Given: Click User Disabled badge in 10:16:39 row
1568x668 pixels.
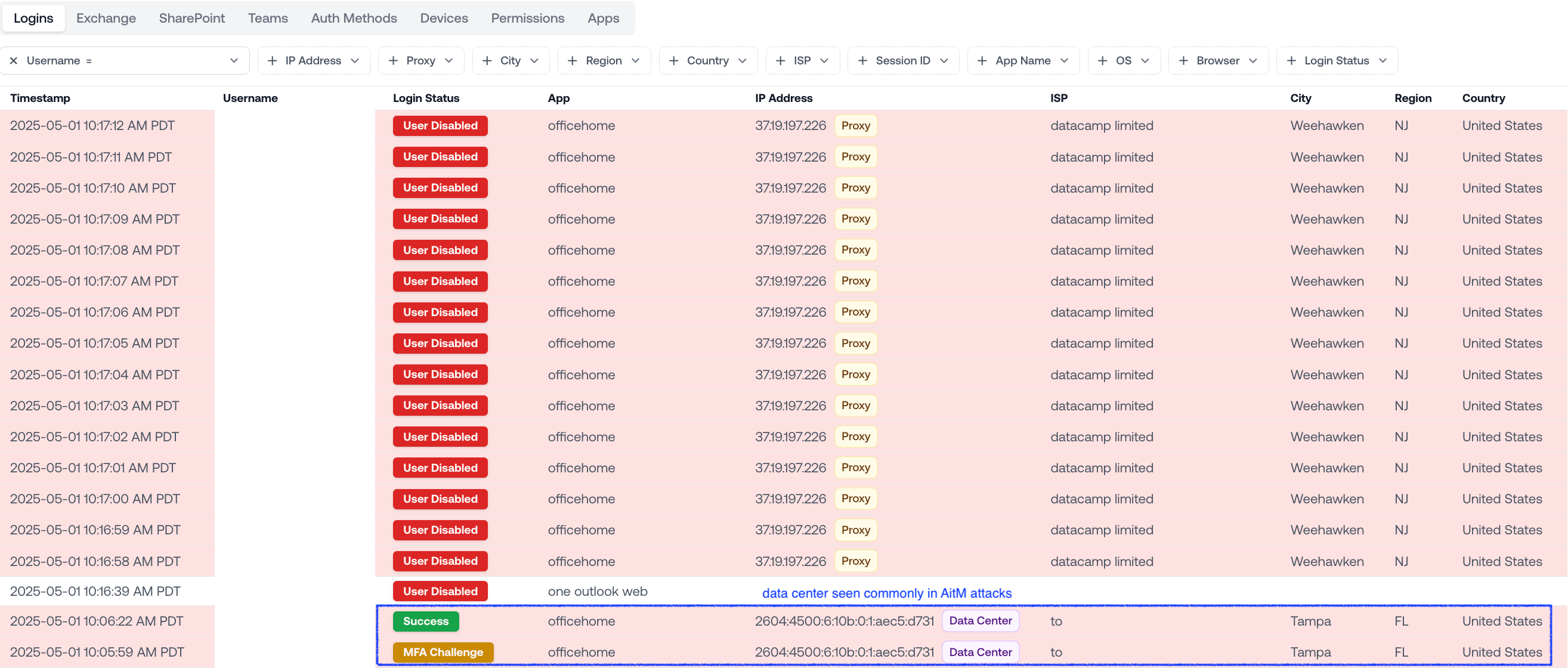Looking at the screenshot, I should pos(440,591).
